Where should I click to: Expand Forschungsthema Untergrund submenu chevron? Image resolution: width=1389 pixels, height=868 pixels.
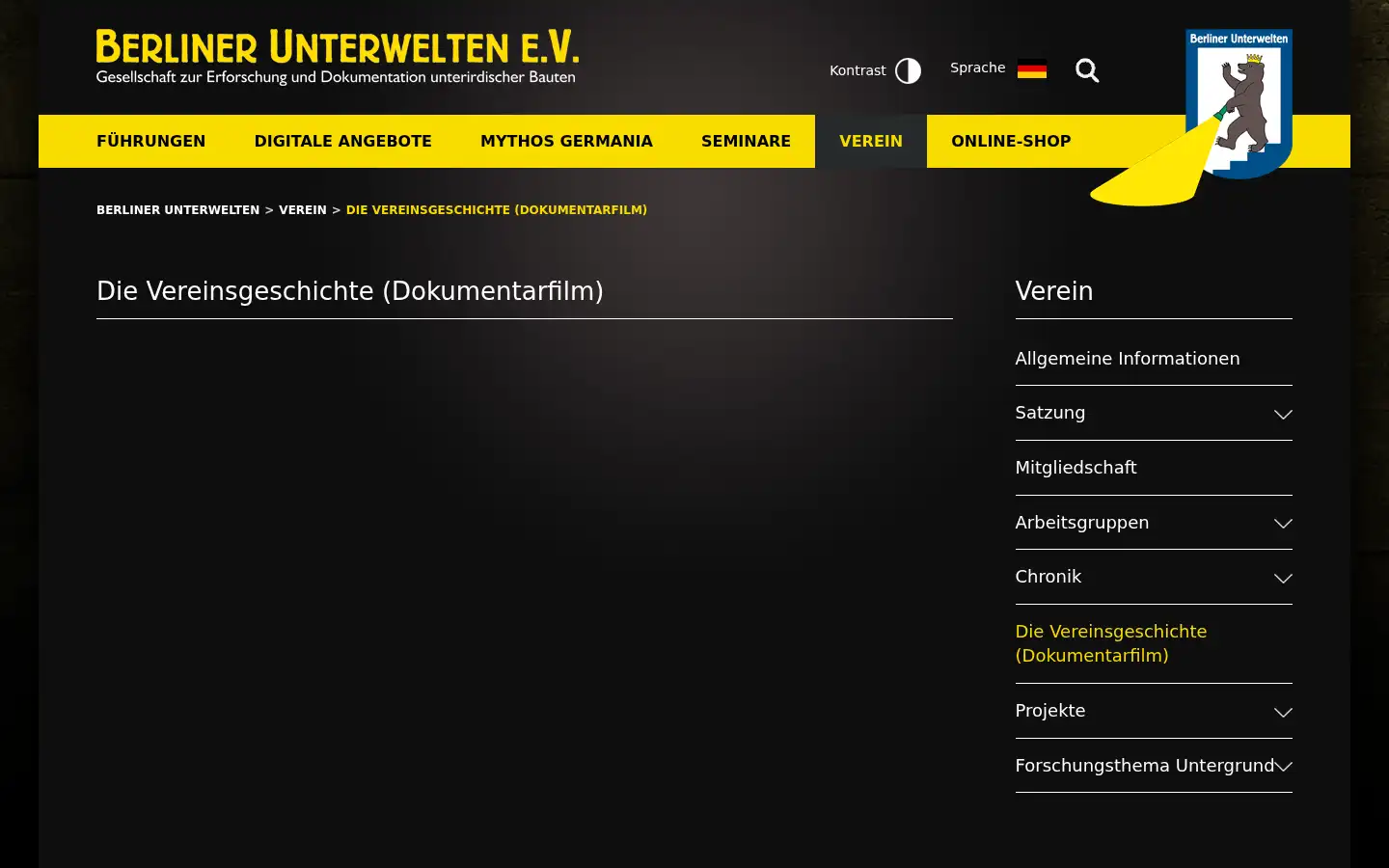click(1284, 766)
